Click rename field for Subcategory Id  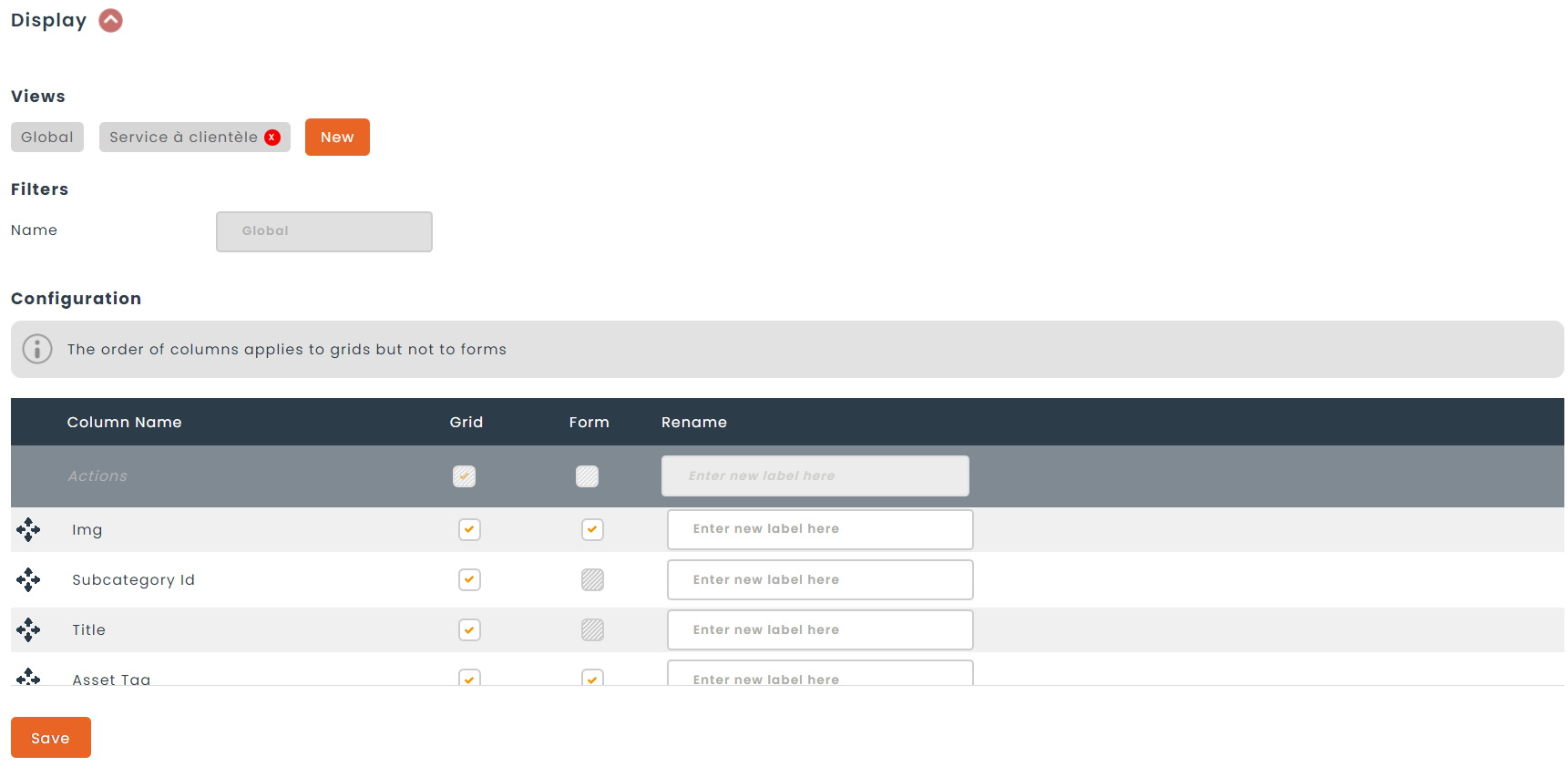pos(820,579)
